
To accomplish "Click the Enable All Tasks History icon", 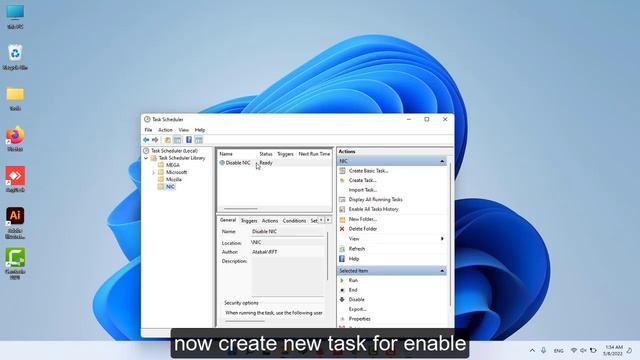I will coord(342,209).
